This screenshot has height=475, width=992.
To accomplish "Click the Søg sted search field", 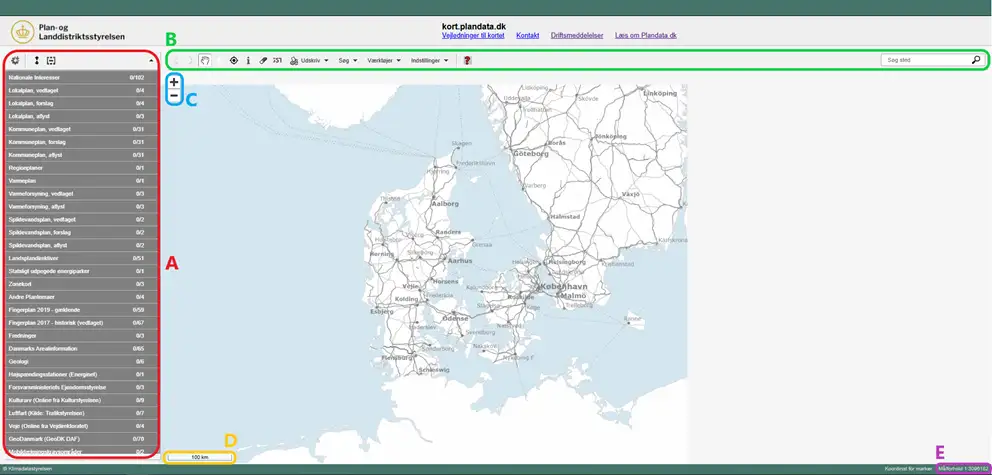I will [925, 60].
